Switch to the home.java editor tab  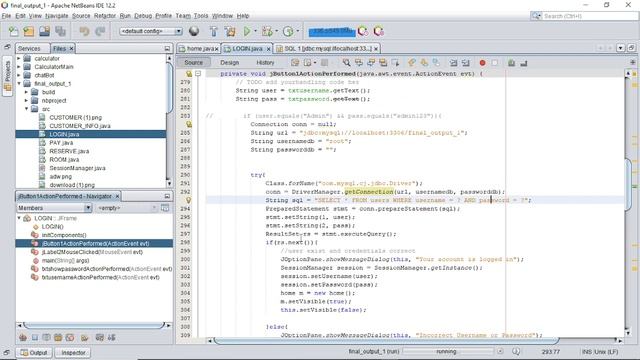point(200,49)
